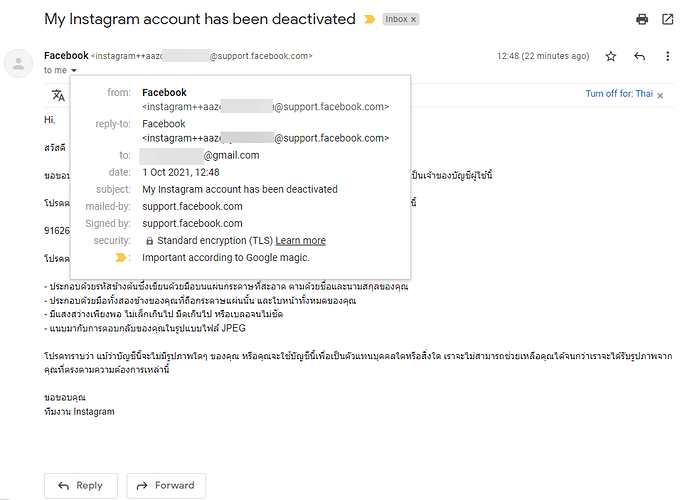Viewport: 682px width, 500px height.
Task: Click the 'ทีมงาน Instagram' signature text
Action: [x=79, y=412]
